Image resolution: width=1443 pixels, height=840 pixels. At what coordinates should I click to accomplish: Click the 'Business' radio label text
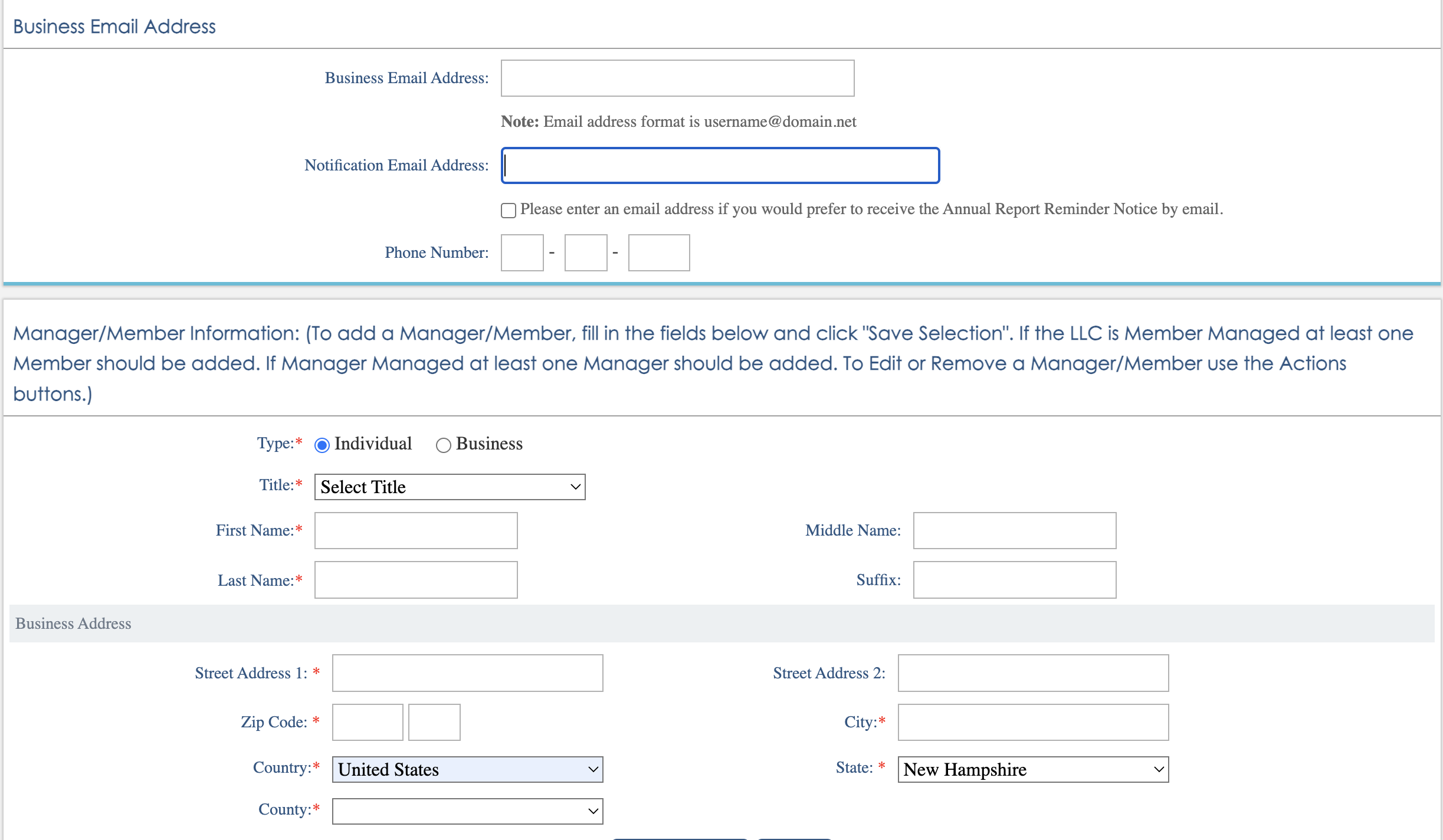(x=489, y=444)
